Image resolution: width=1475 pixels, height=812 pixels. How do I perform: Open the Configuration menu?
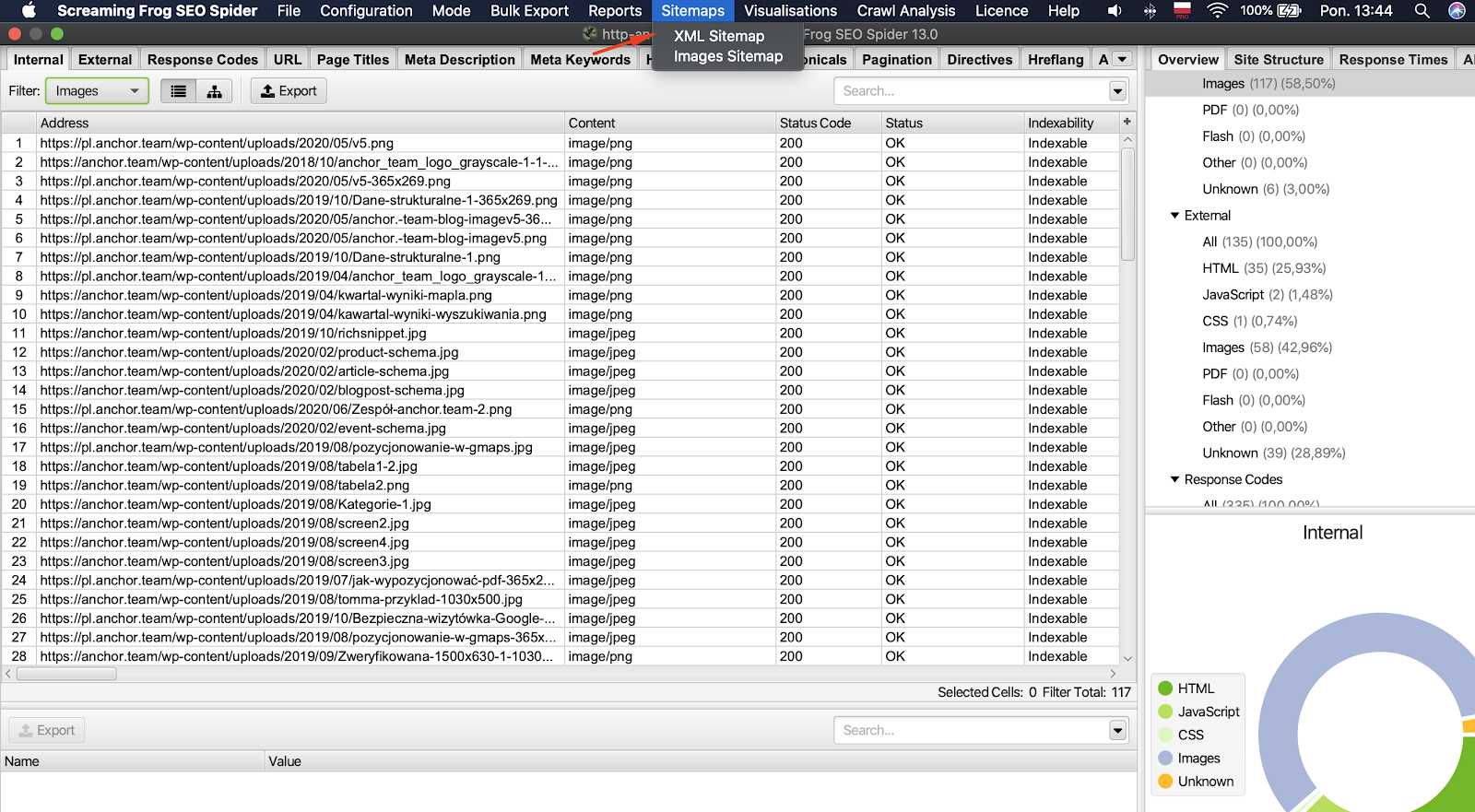point(366,11)
